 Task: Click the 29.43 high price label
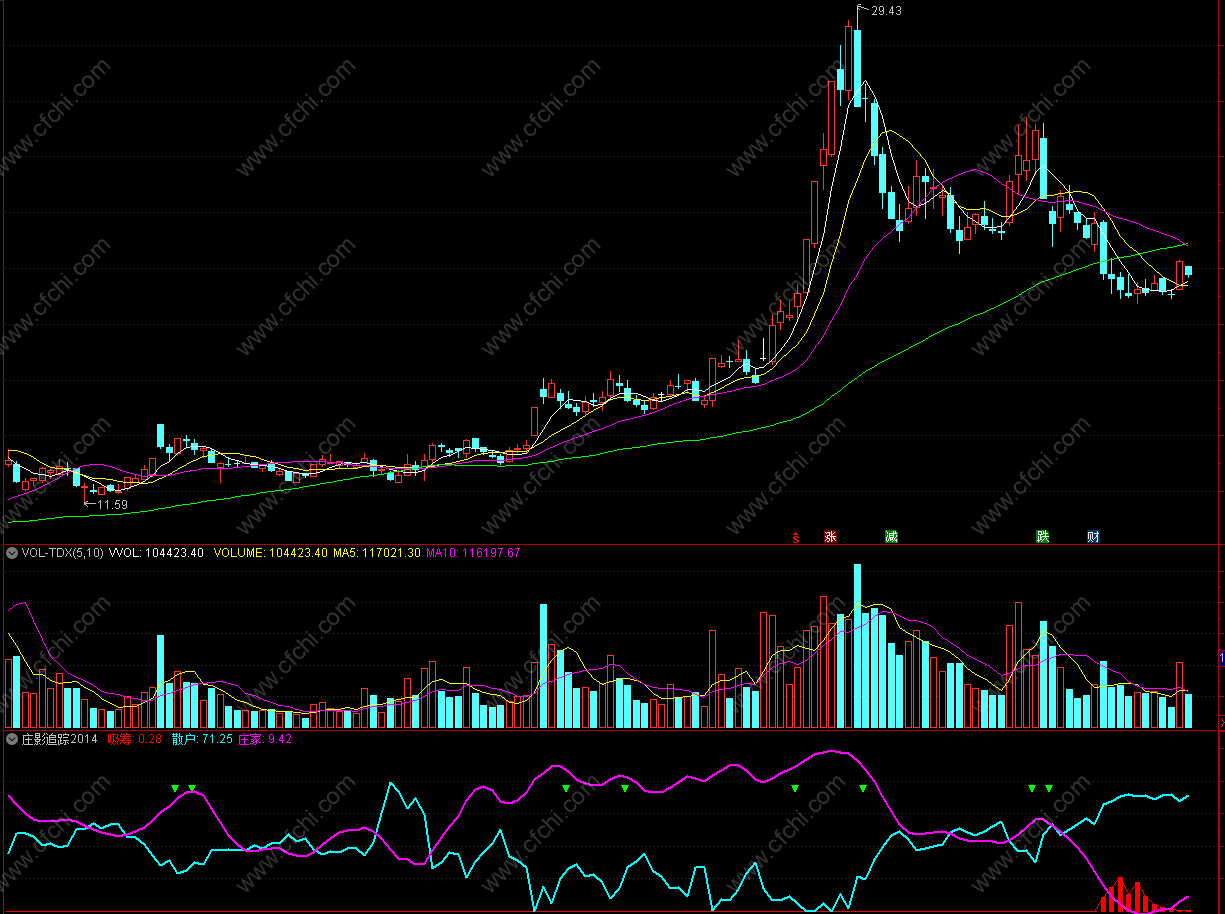tap(886, 11)
